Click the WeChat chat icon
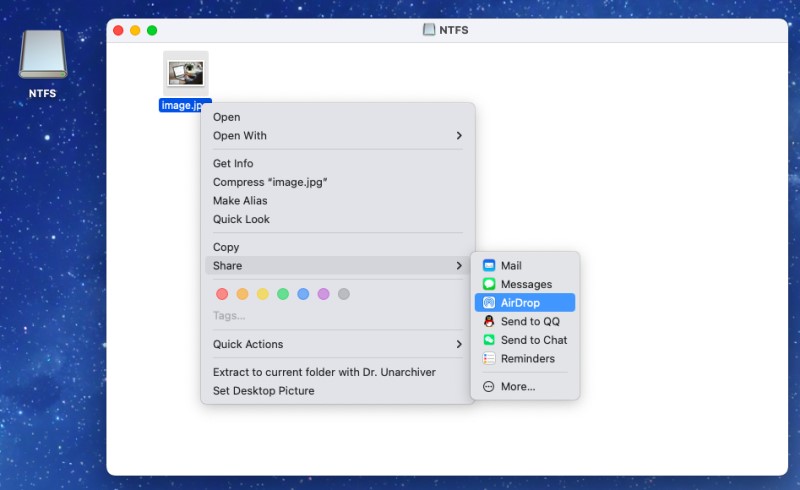Viewport: 800px width, 490px height. [489, 340]
